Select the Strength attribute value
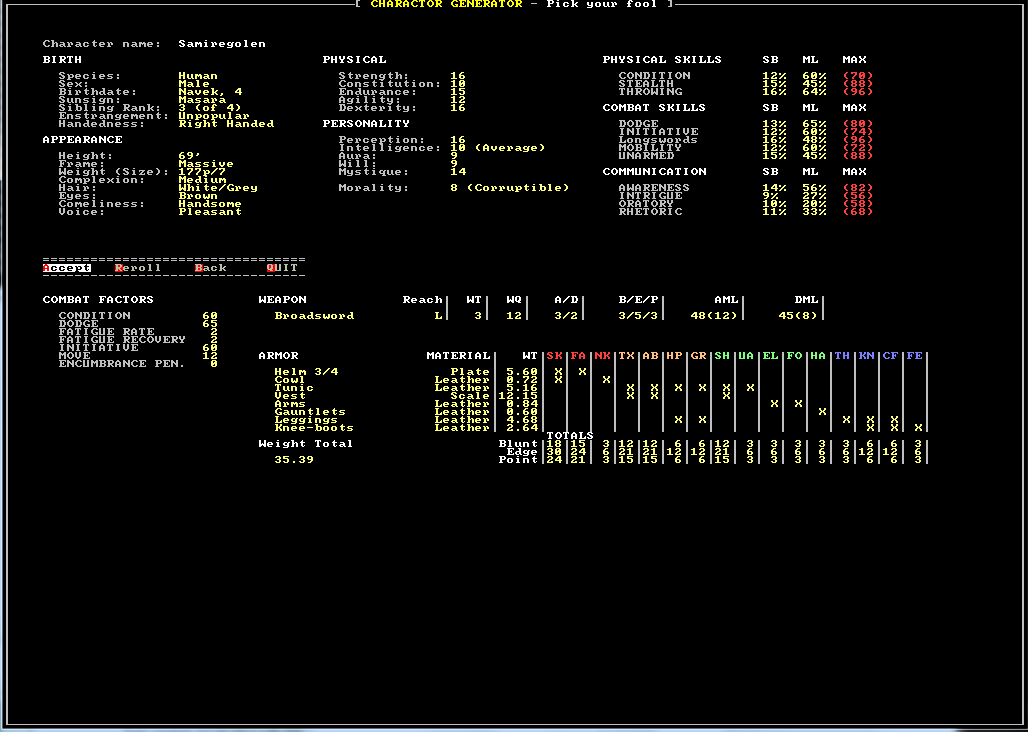This screenshot has width=1028, height=732. tap(457, 75)
